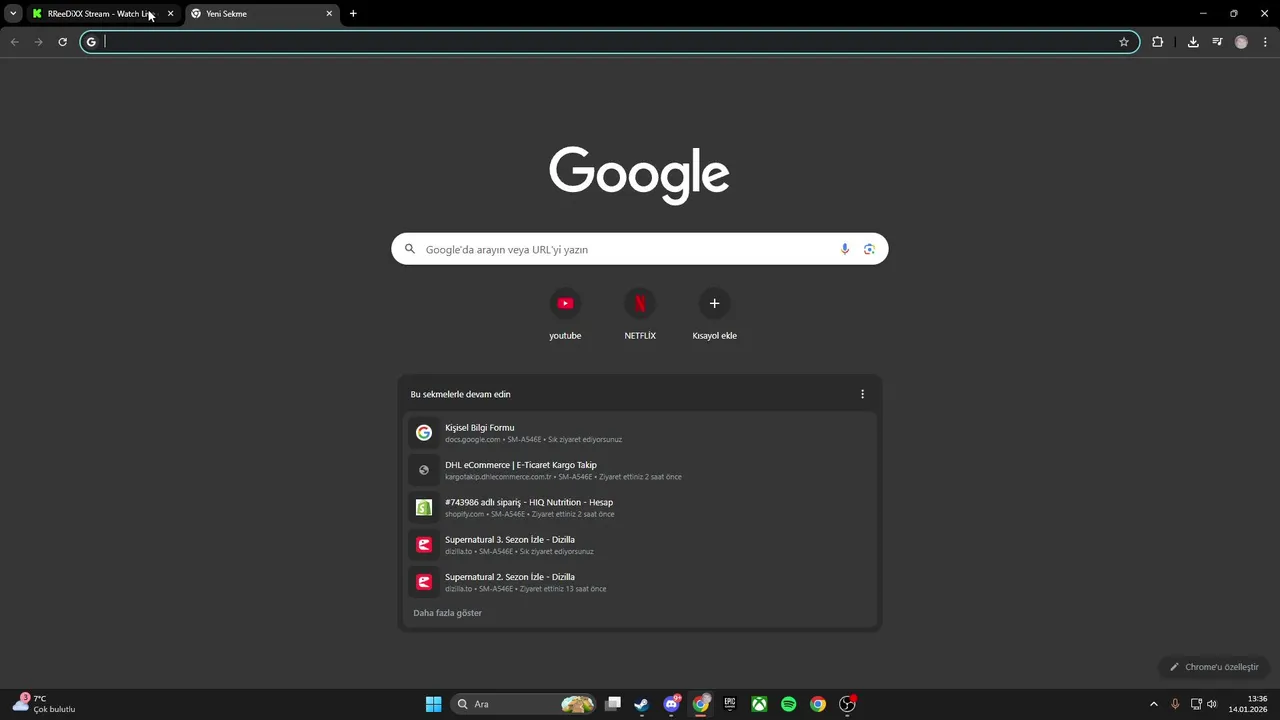Open Steam from the taskbar
The image size is (1280, 720).
point(642,704)
